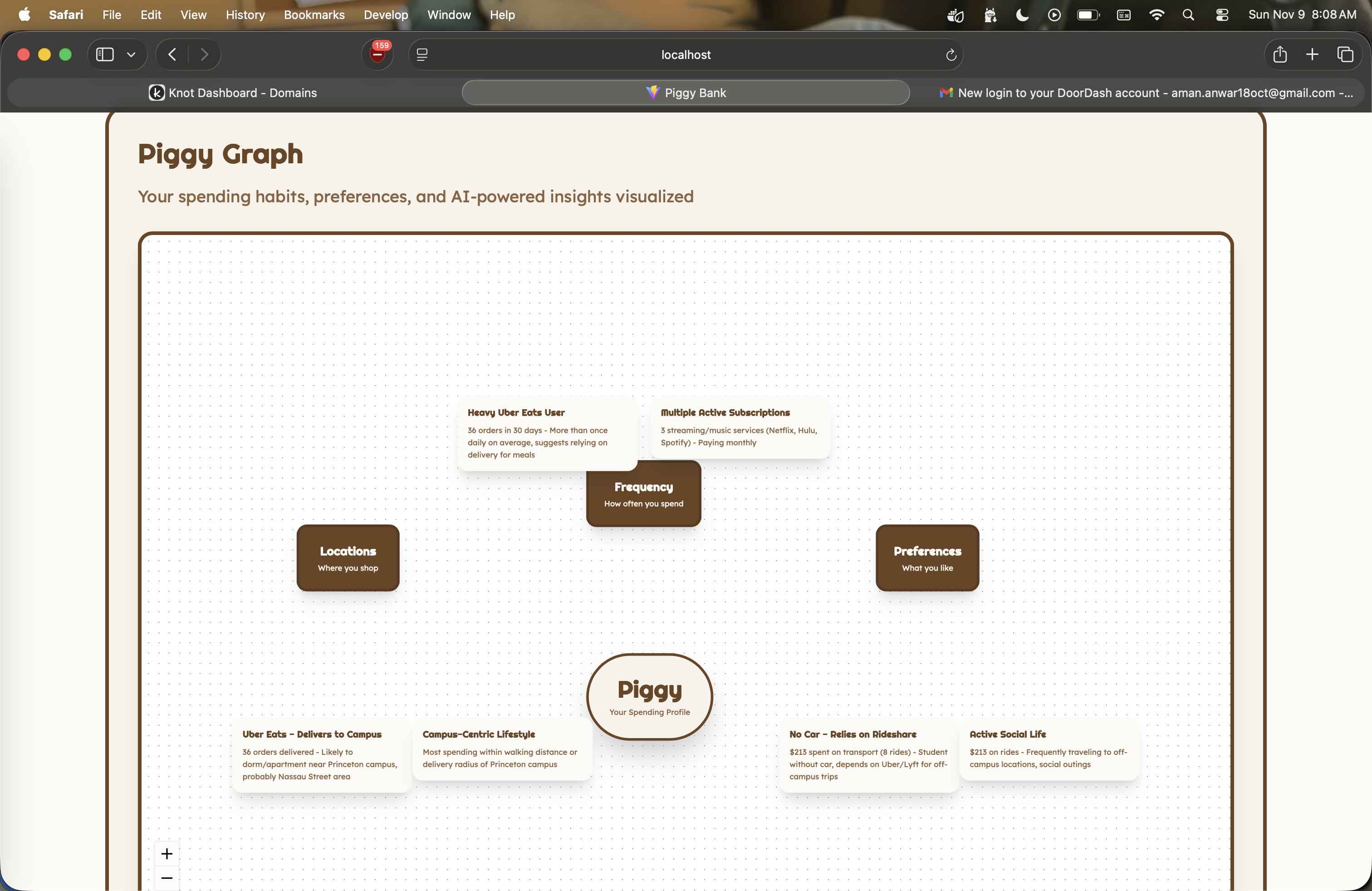Screen dimensions: 1372x891
Task: Toggle the Focus moon icon in the menu bar
Action: pyautogui.click(x=1022, y=15)
